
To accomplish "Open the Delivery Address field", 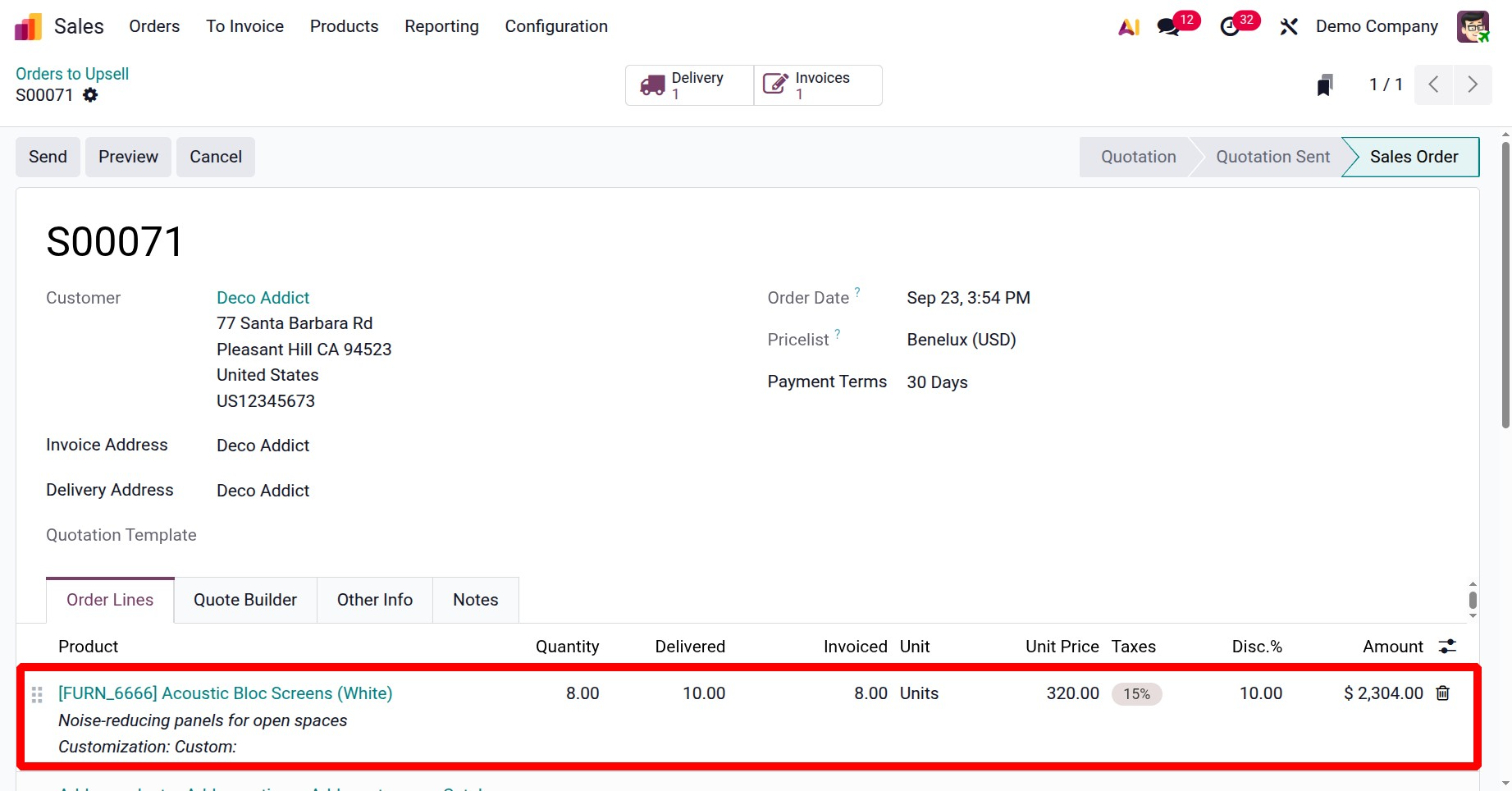I will 263,491.
